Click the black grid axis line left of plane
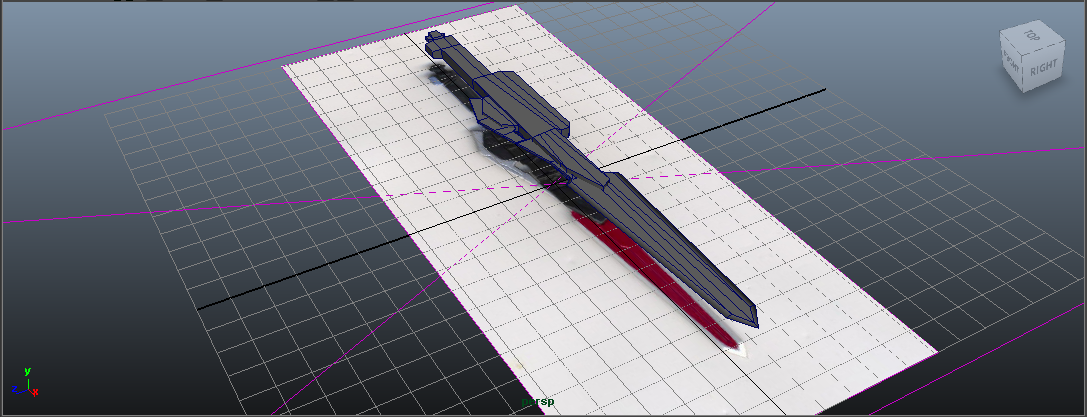The height and width of the screenshot is (417, 1087). 300,283
